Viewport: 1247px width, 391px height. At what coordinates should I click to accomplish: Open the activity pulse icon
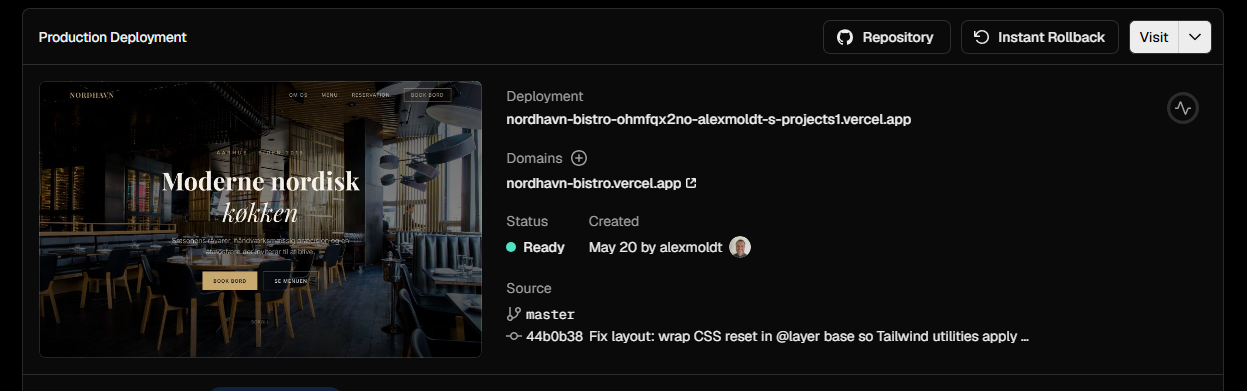[1183, 108]
